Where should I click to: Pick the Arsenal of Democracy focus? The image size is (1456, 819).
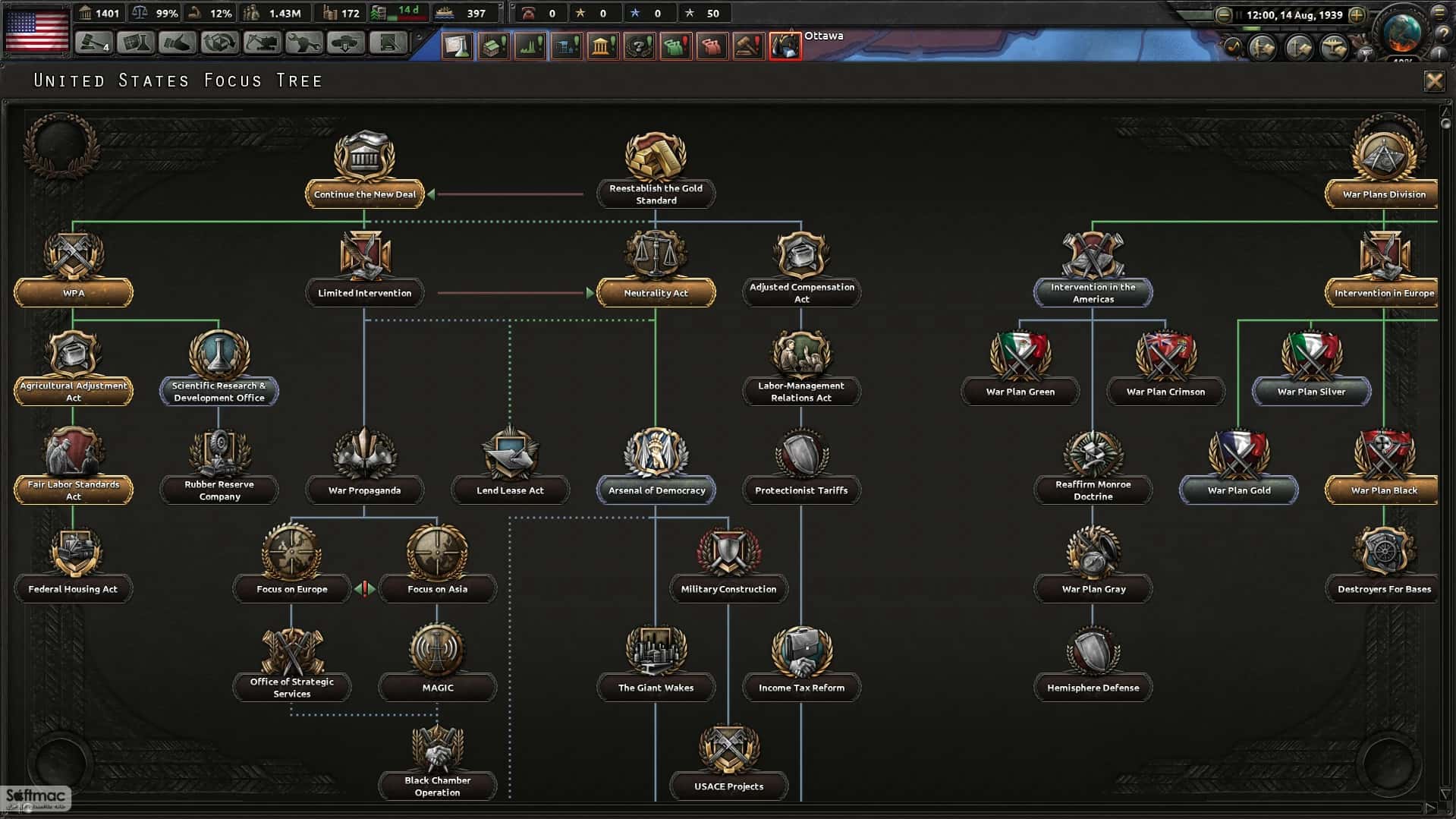pyautogui.click(x=656, y=490)
